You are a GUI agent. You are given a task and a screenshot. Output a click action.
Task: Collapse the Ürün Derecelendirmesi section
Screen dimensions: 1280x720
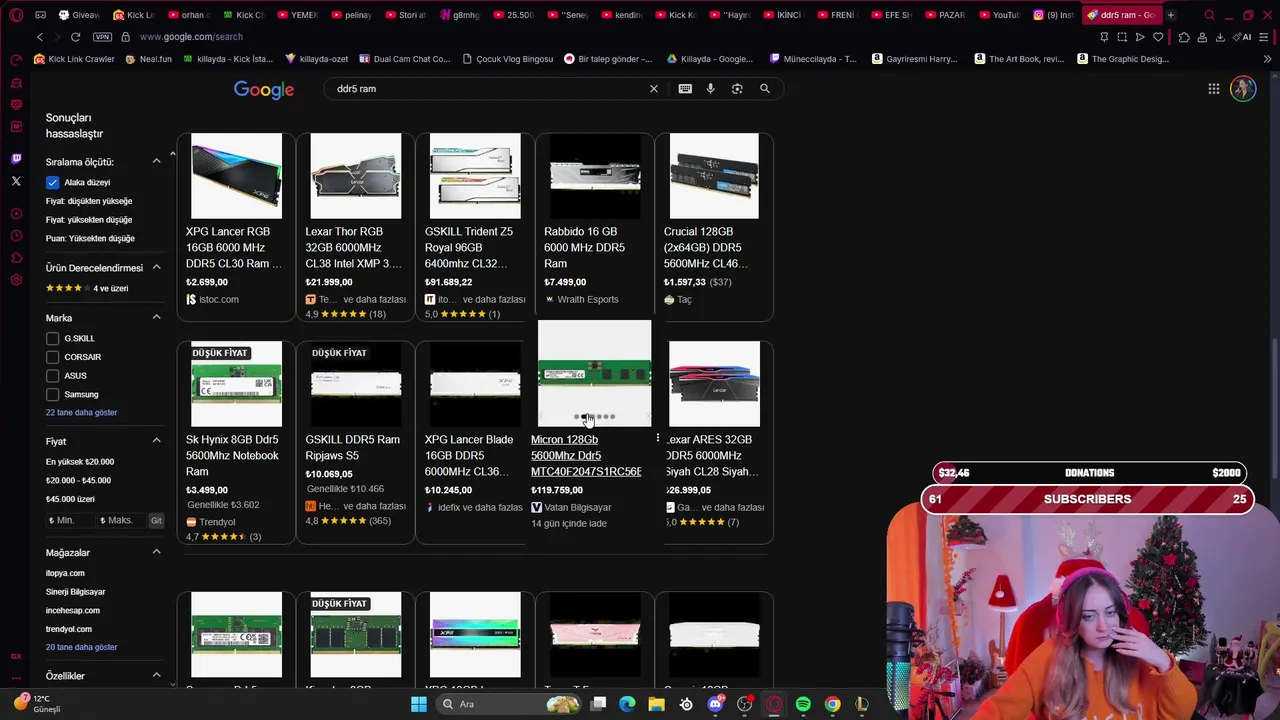(156, 268)
